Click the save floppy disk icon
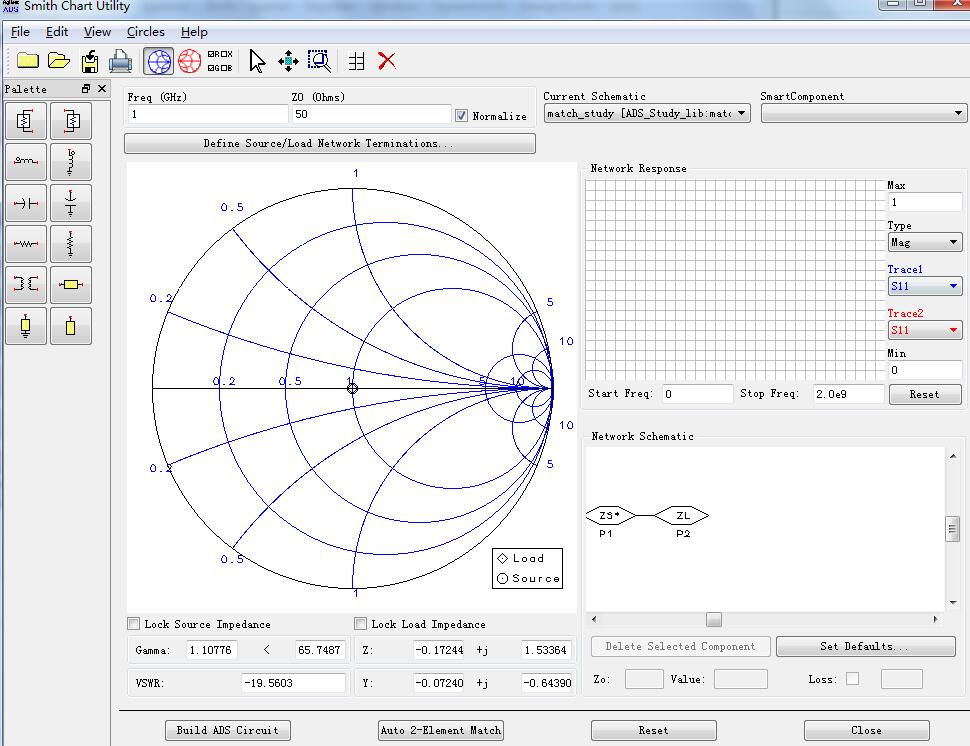The width and height of the screenshot is (970, 746). (90, 62)
